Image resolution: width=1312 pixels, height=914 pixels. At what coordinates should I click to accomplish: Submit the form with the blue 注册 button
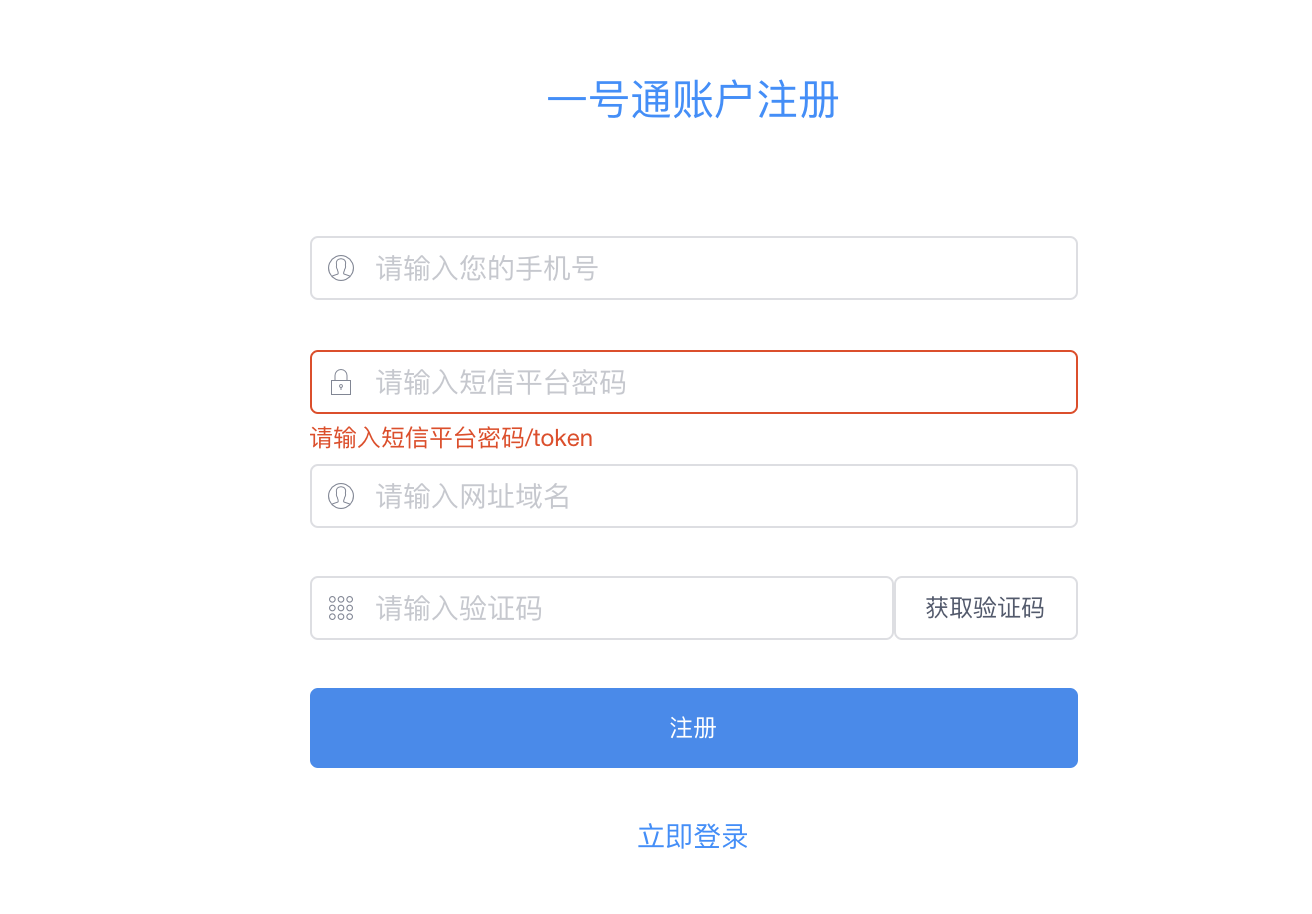coord(694,728)
